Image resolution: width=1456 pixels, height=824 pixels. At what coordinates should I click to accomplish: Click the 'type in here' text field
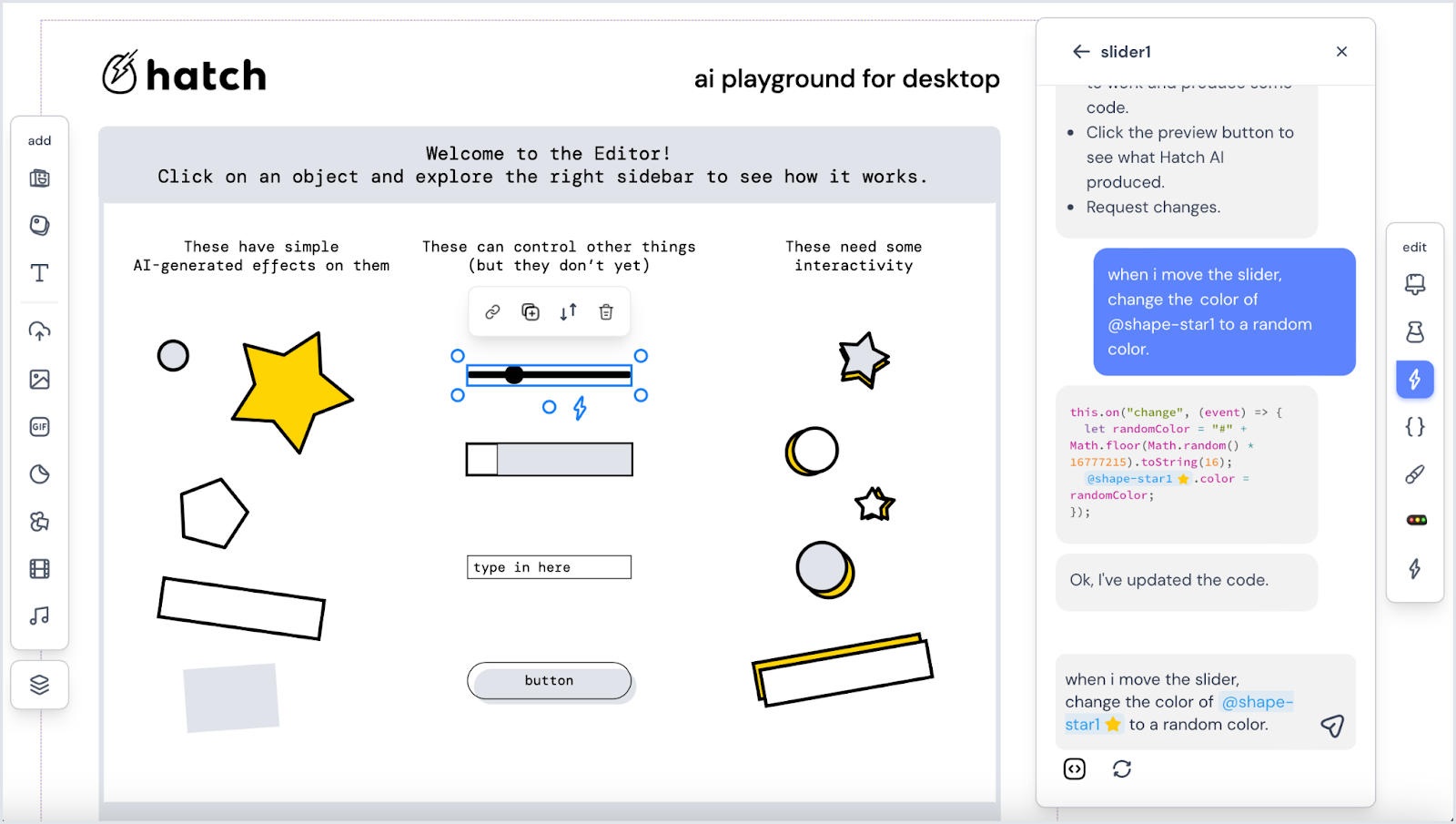pyautogui.click(x=549, y=566)
